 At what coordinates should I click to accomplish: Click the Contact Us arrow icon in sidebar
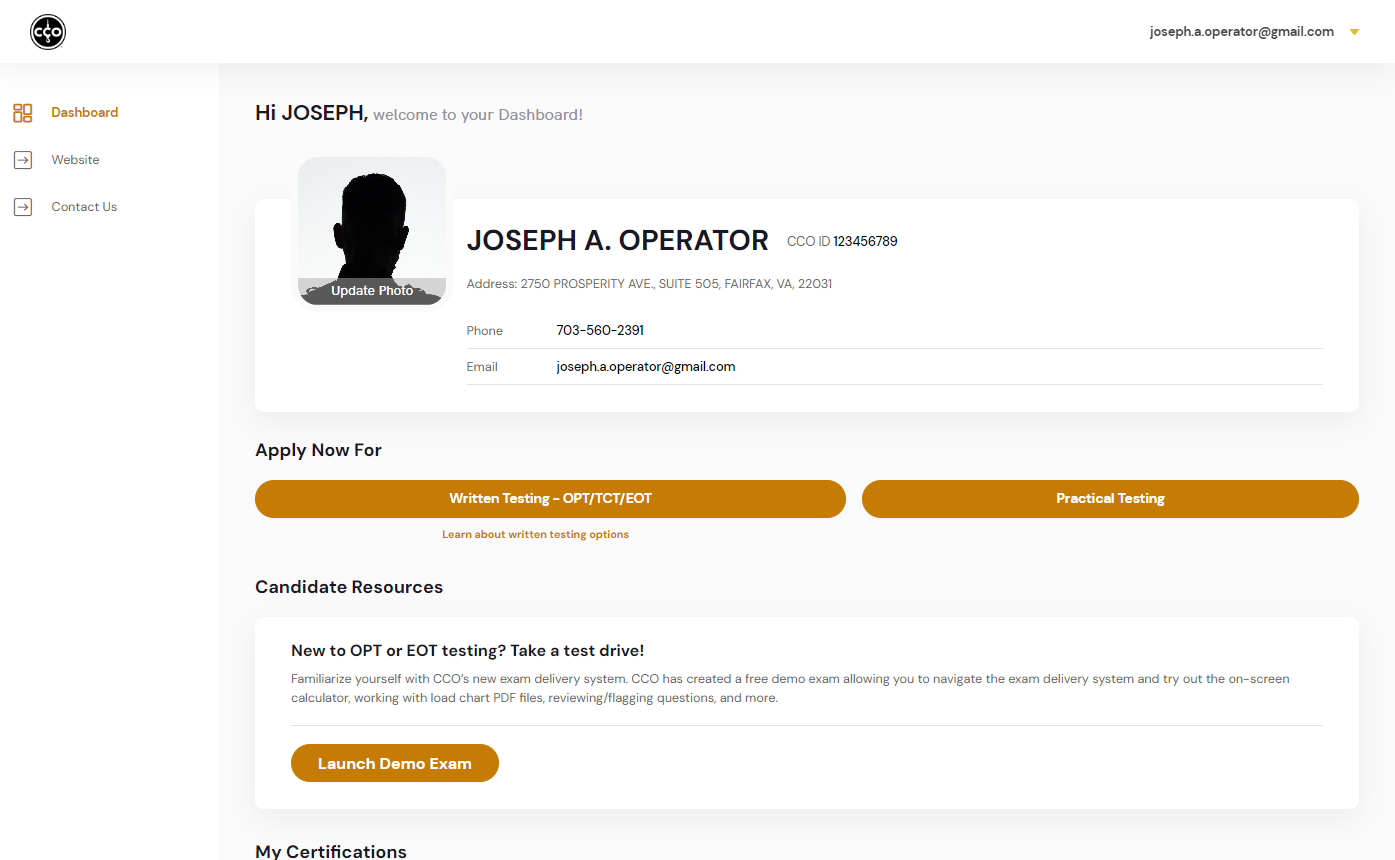pyautogui.click(x=23, y=207)
